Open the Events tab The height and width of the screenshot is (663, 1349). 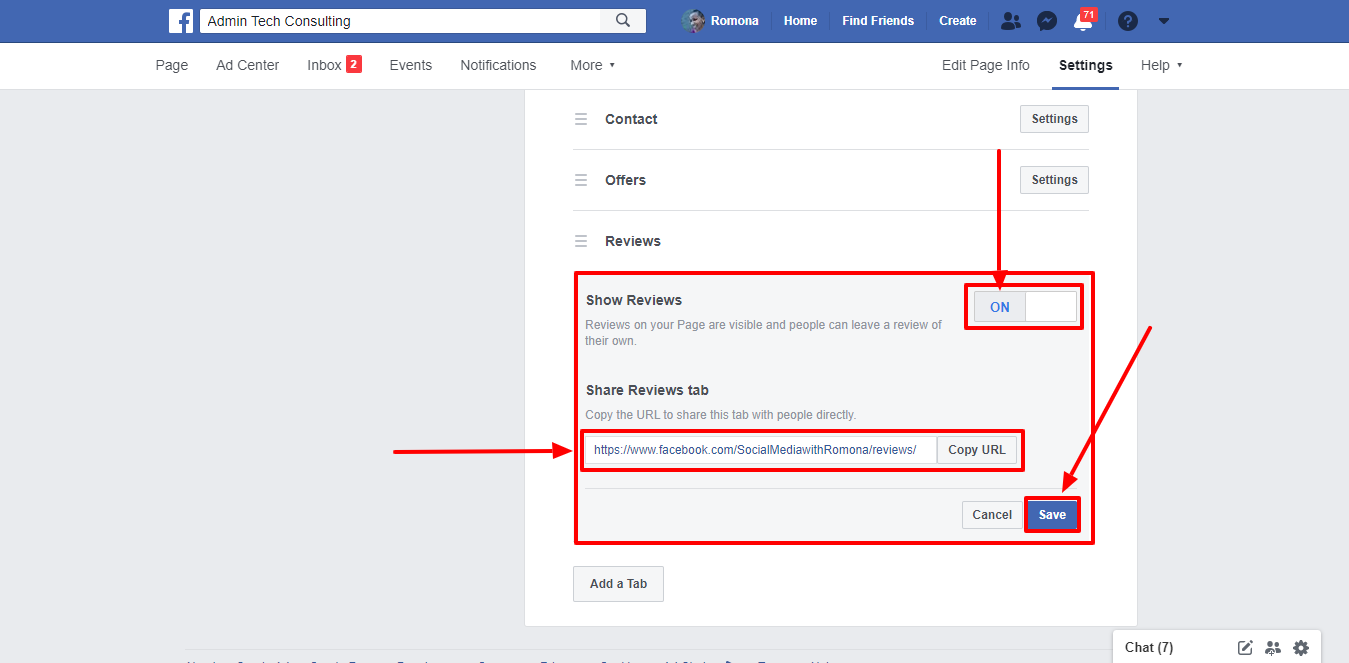(411, 65)
